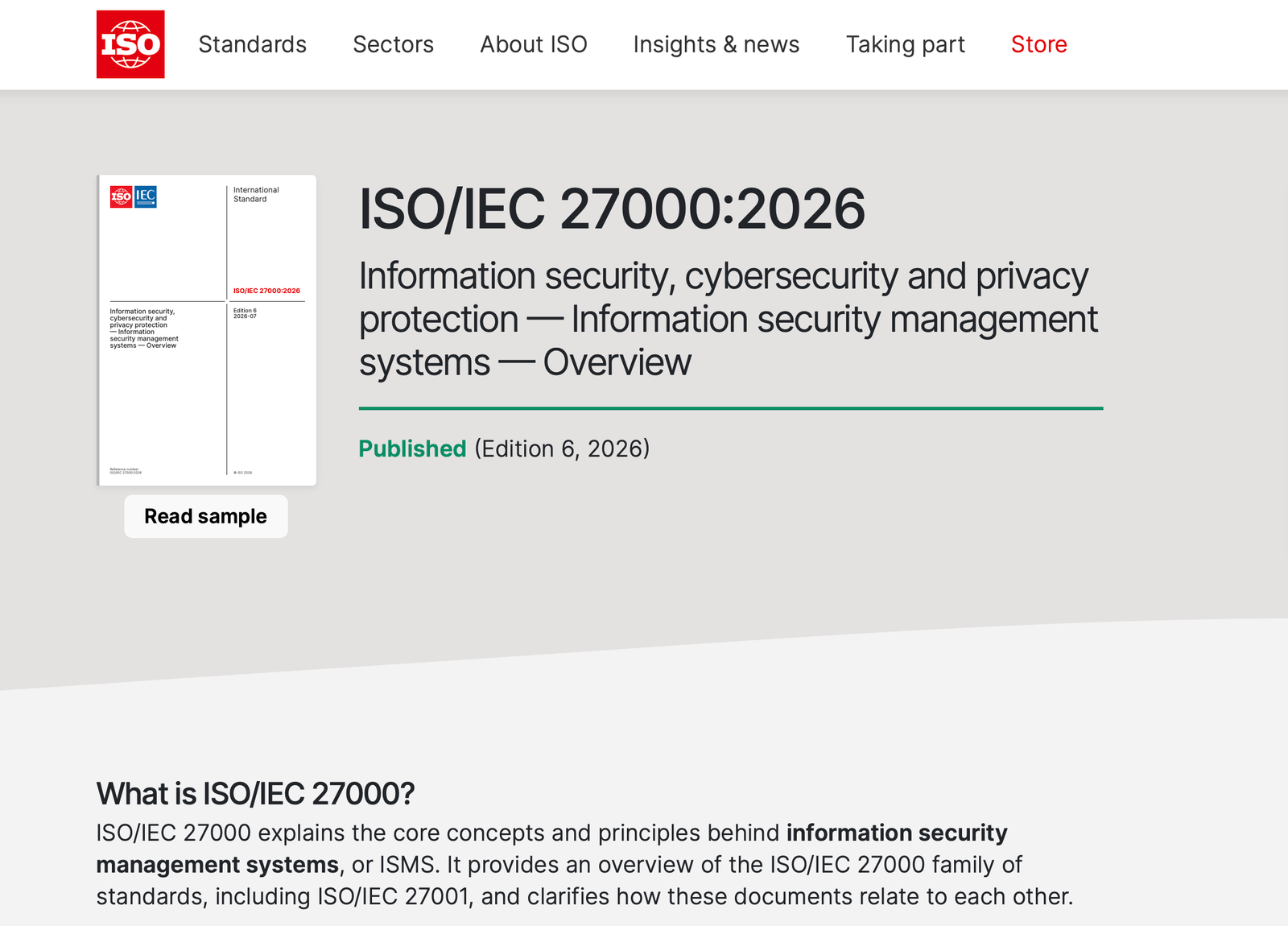The height and width of the screenshot is (926, 1288).
Task: Click the Read sample button
Action: tap(206, 516)
